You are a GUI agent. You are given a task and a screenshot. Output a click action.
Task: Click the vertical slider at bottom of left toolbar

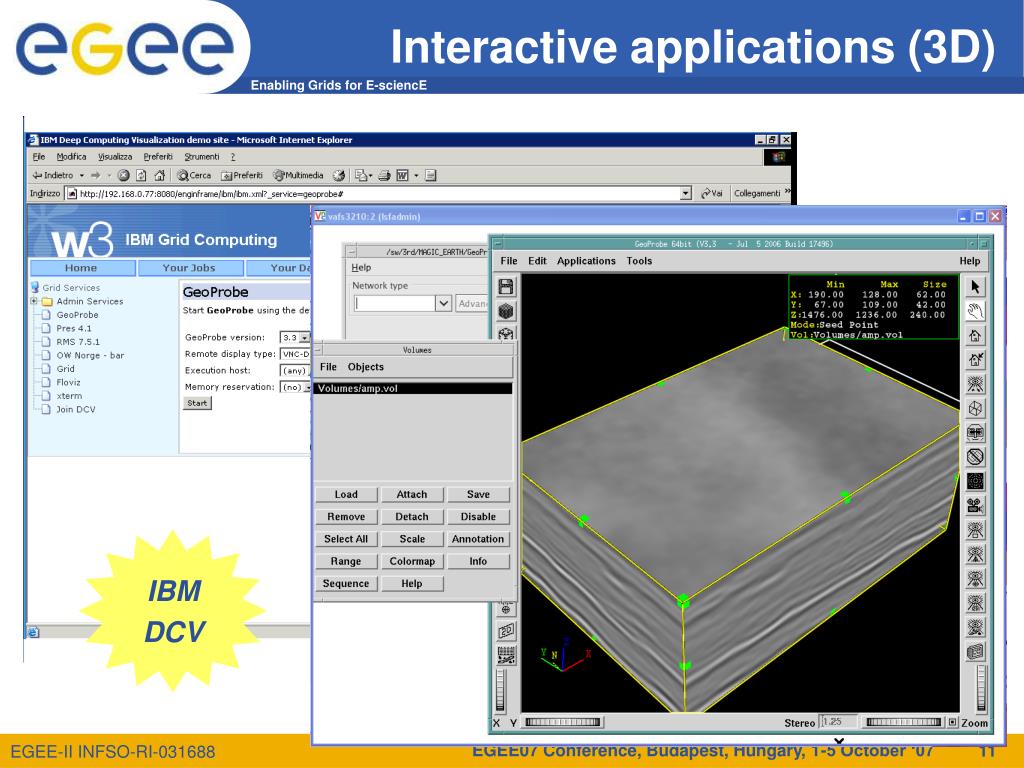point(501,690)
